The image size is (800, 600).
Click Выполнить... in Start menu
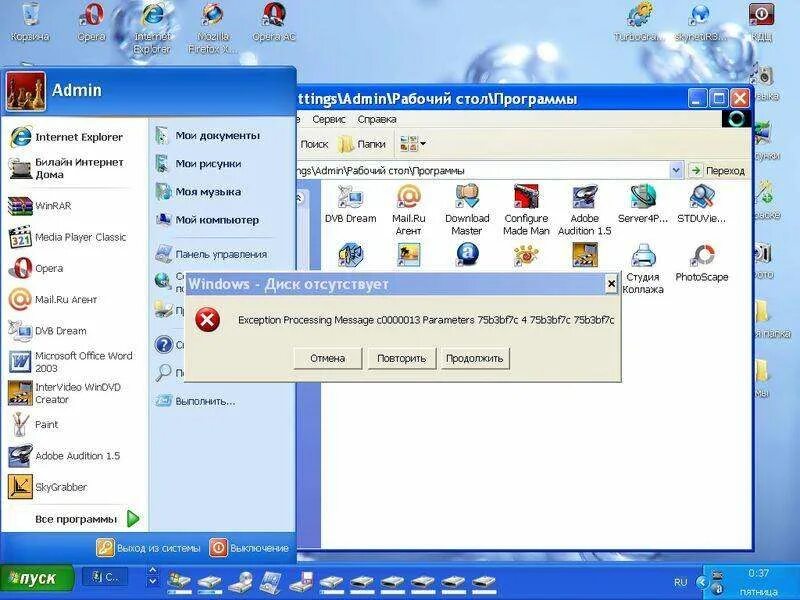[x=195, y=401]
